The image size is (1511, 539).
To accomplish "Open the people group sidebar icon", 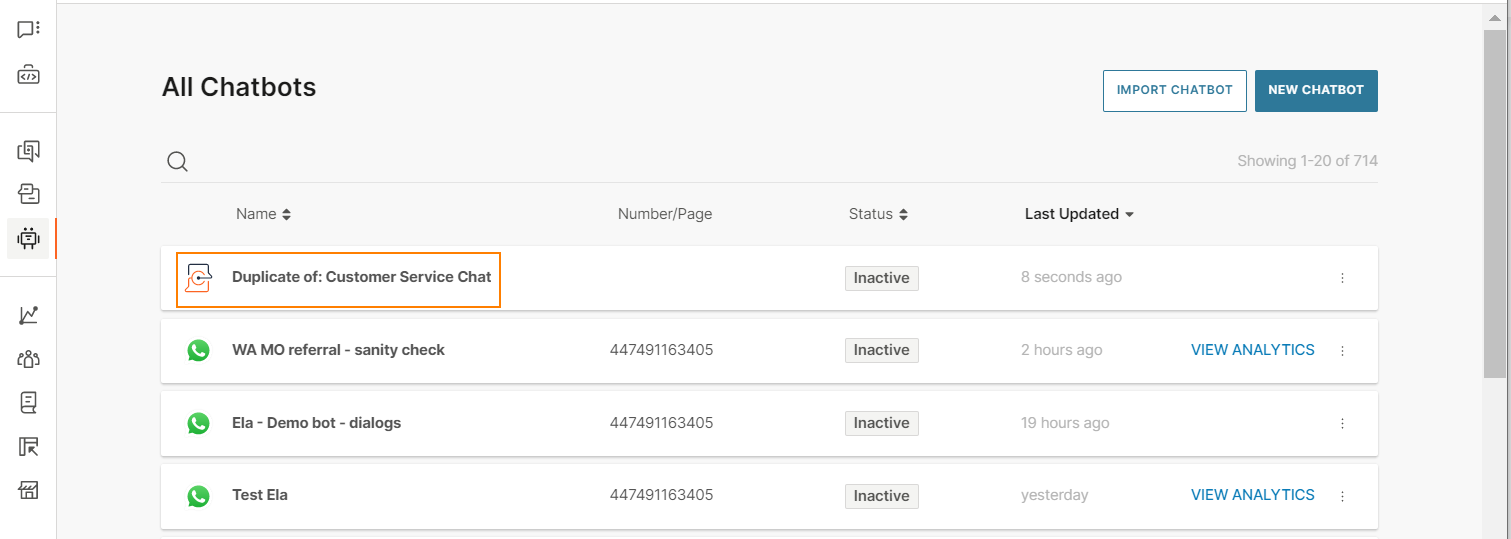I will [28, 359].
